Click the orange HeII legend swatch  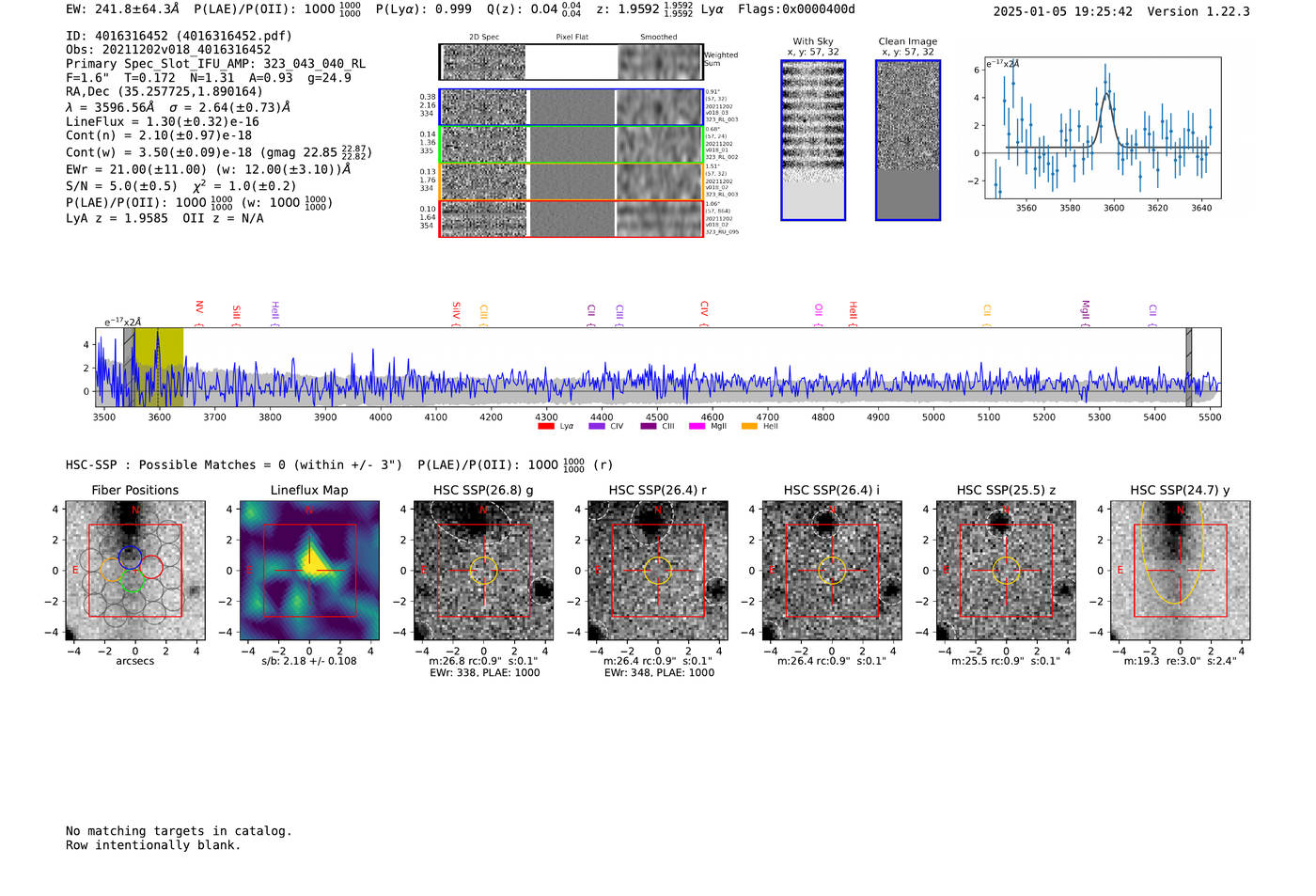749,426
